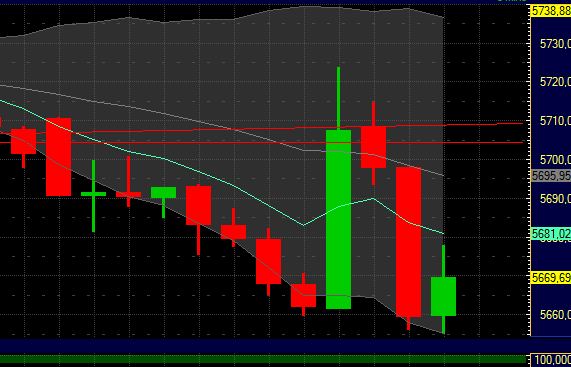Click the yellow 5669,69 price label
This screenshot has height=367, width=571.
pyautogui.click(x=551, y=277)
